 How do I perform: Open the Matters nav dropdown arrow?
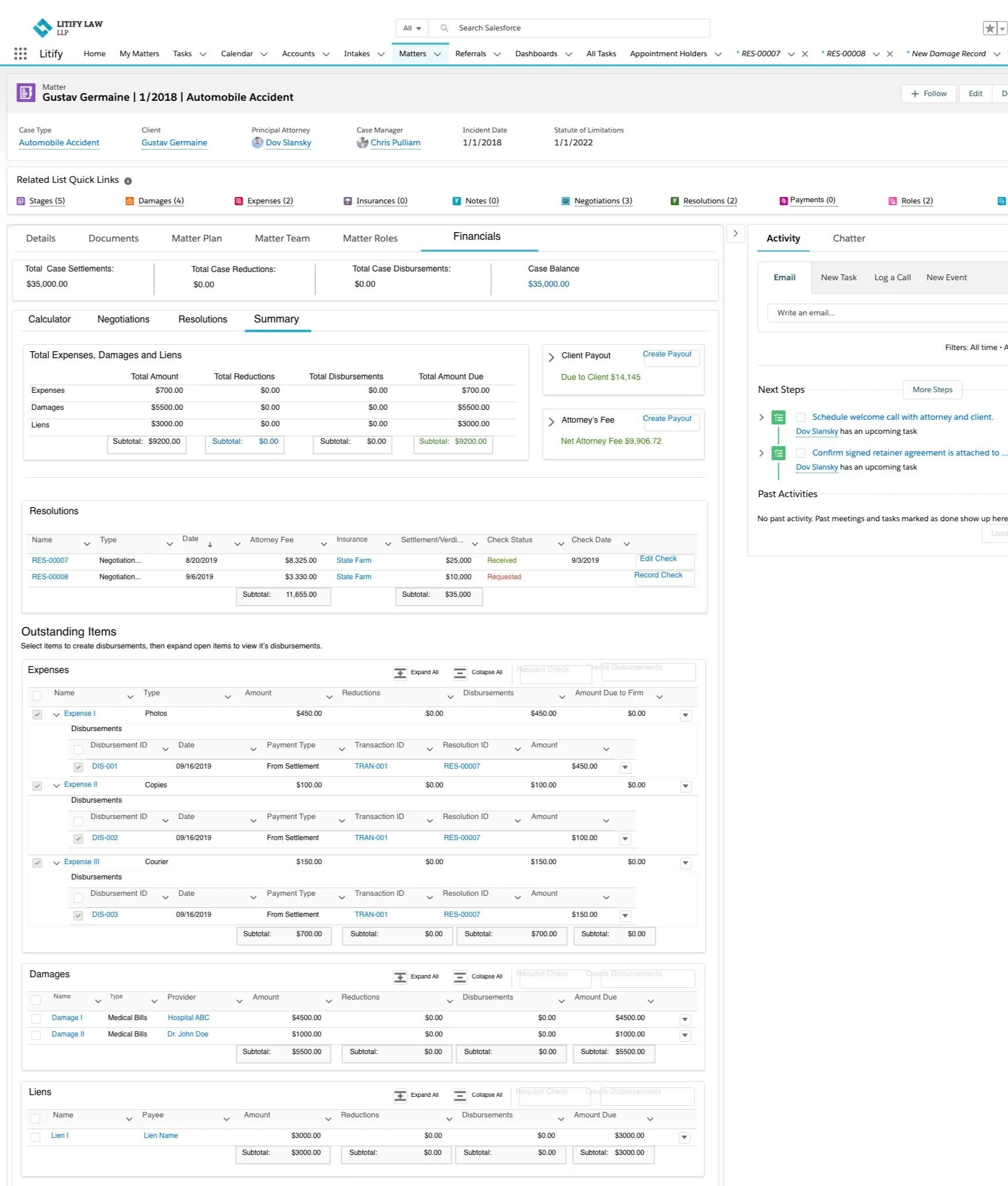click(x=437, y=54)
